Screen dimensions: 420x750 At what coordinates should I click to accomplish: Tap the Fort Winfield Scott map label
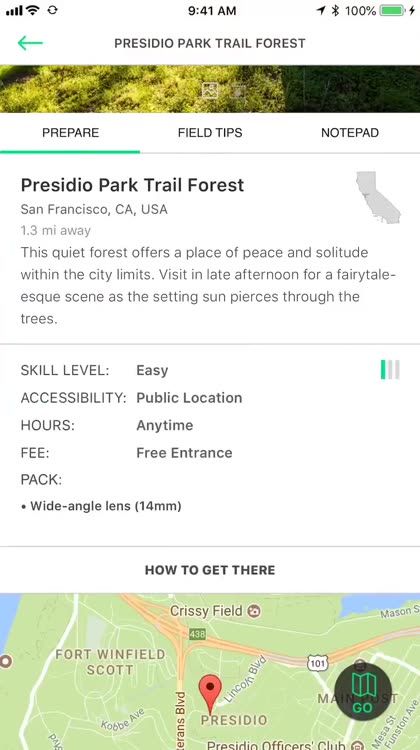tap(111, 662)
